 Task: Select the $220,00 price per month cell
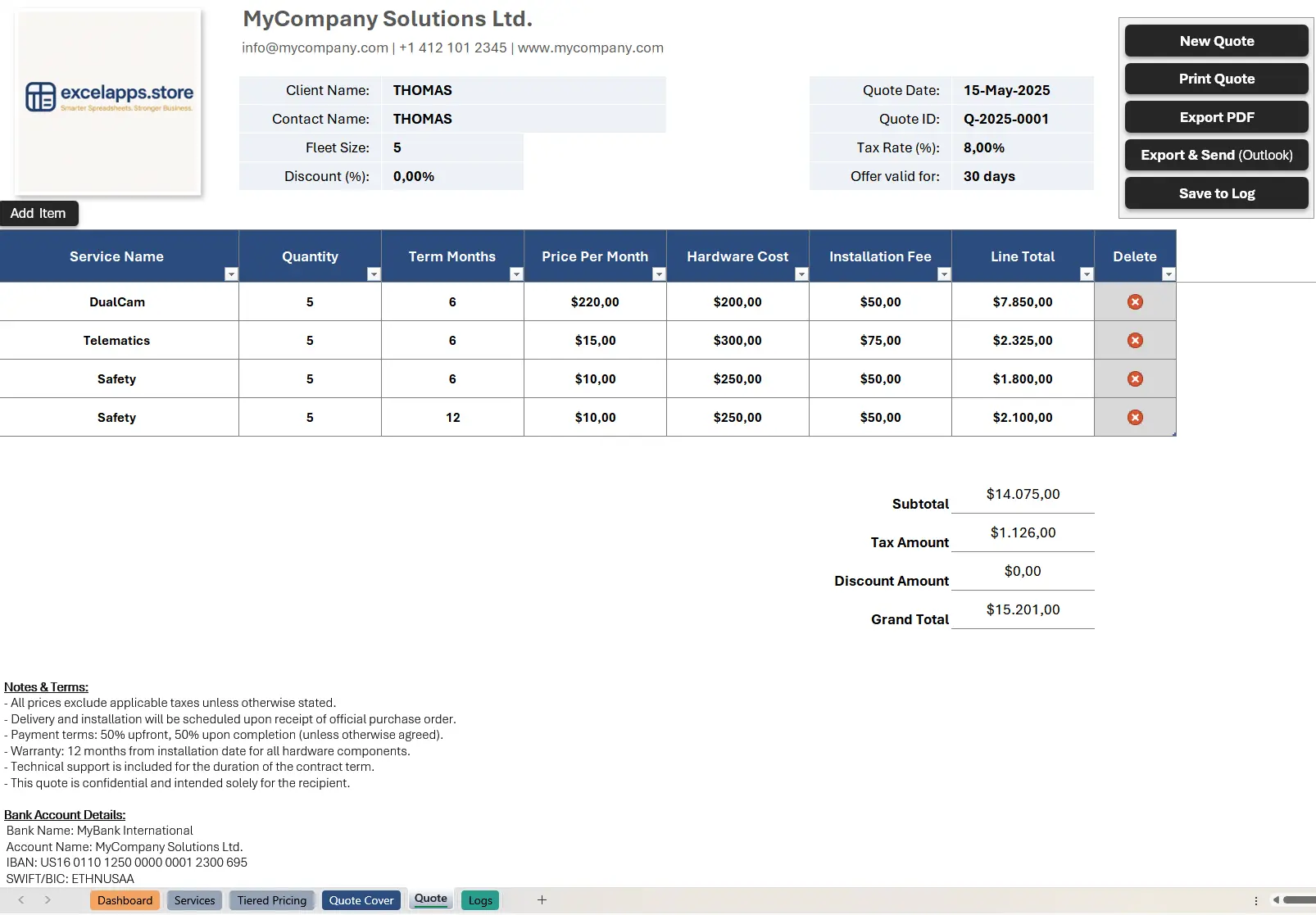coord(595,302)
